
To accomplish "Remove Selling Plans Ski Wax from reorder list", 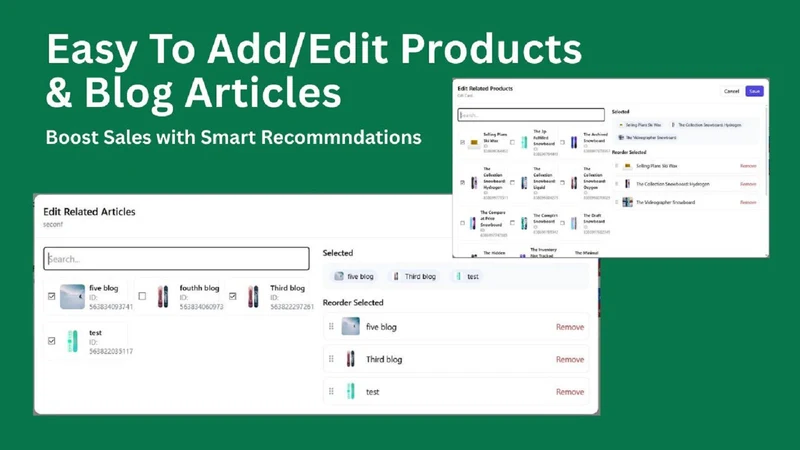I will point(748,166).
